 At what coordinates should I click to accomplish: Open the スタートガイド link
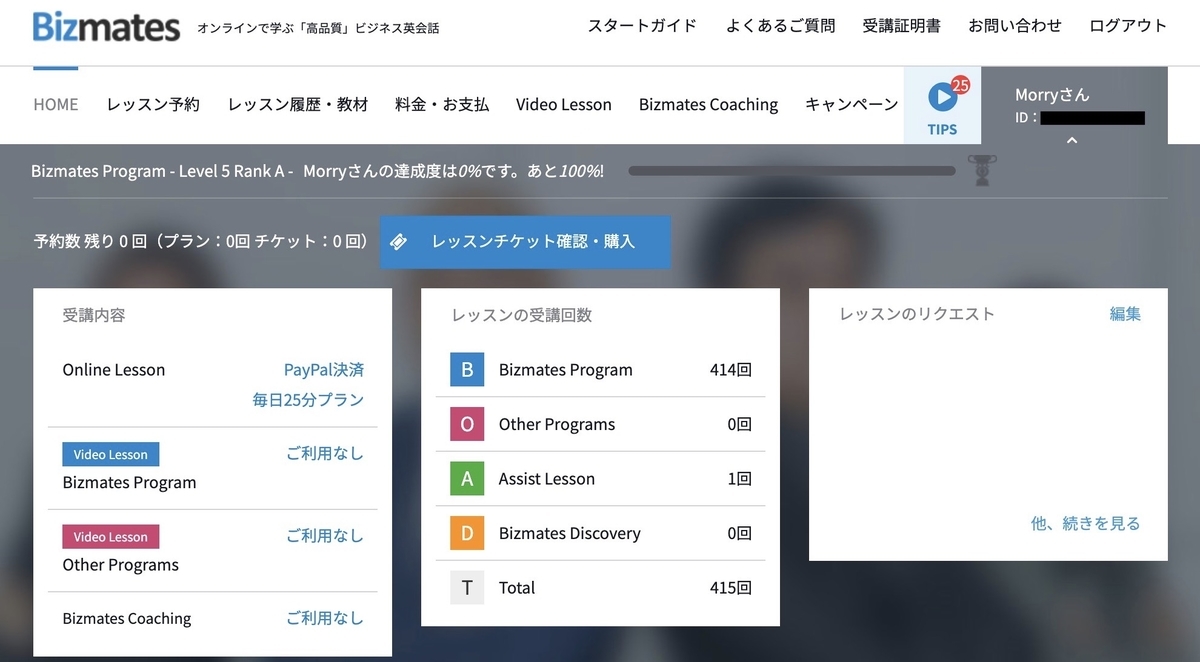(642, 26)
